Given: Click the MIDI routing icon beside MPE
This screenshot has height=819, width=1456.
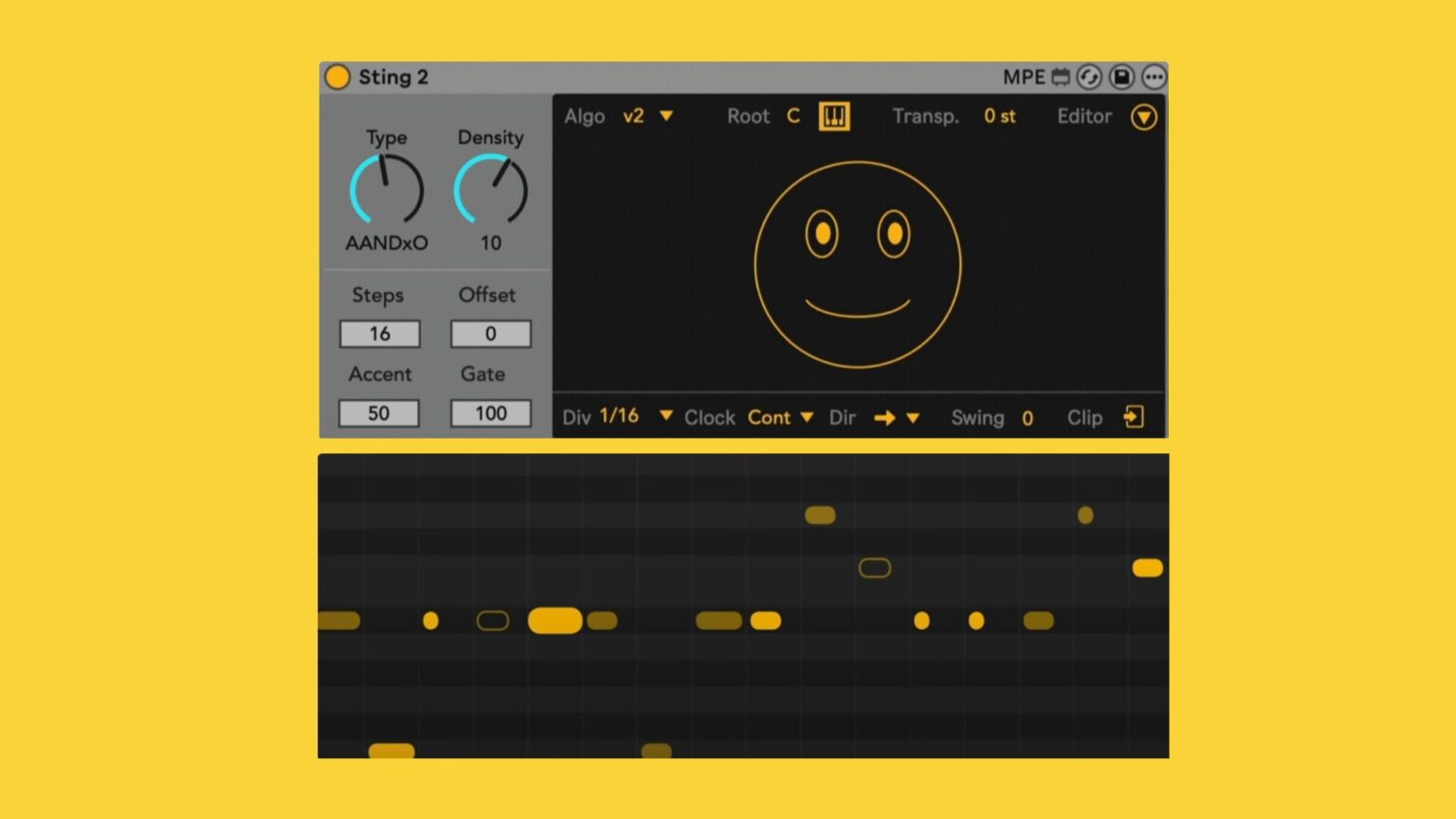Looking at the screenshot, I should [x=1059, y=77].
